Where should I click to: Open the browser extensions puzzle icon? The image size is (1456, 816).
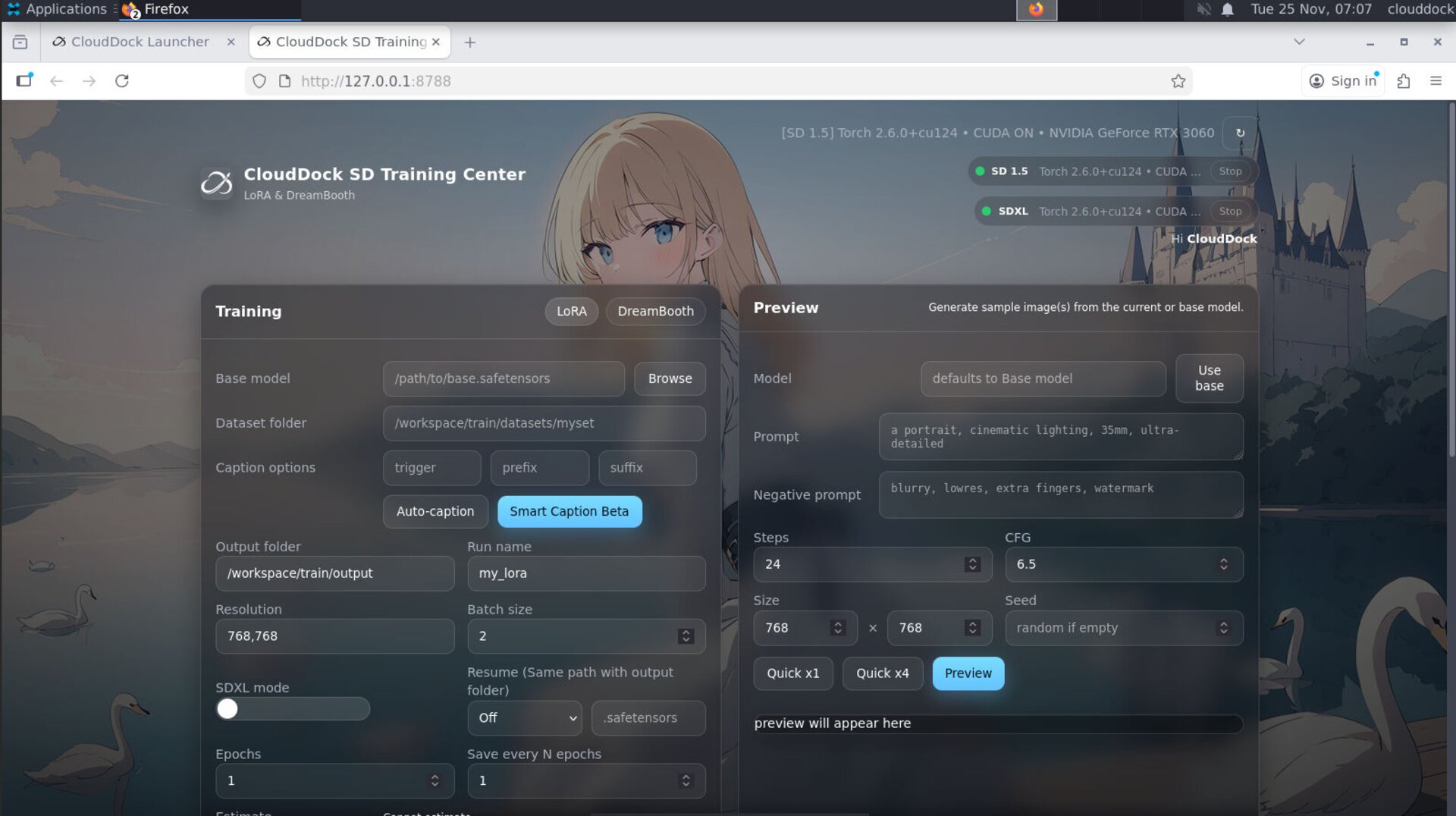[1402, 81]
